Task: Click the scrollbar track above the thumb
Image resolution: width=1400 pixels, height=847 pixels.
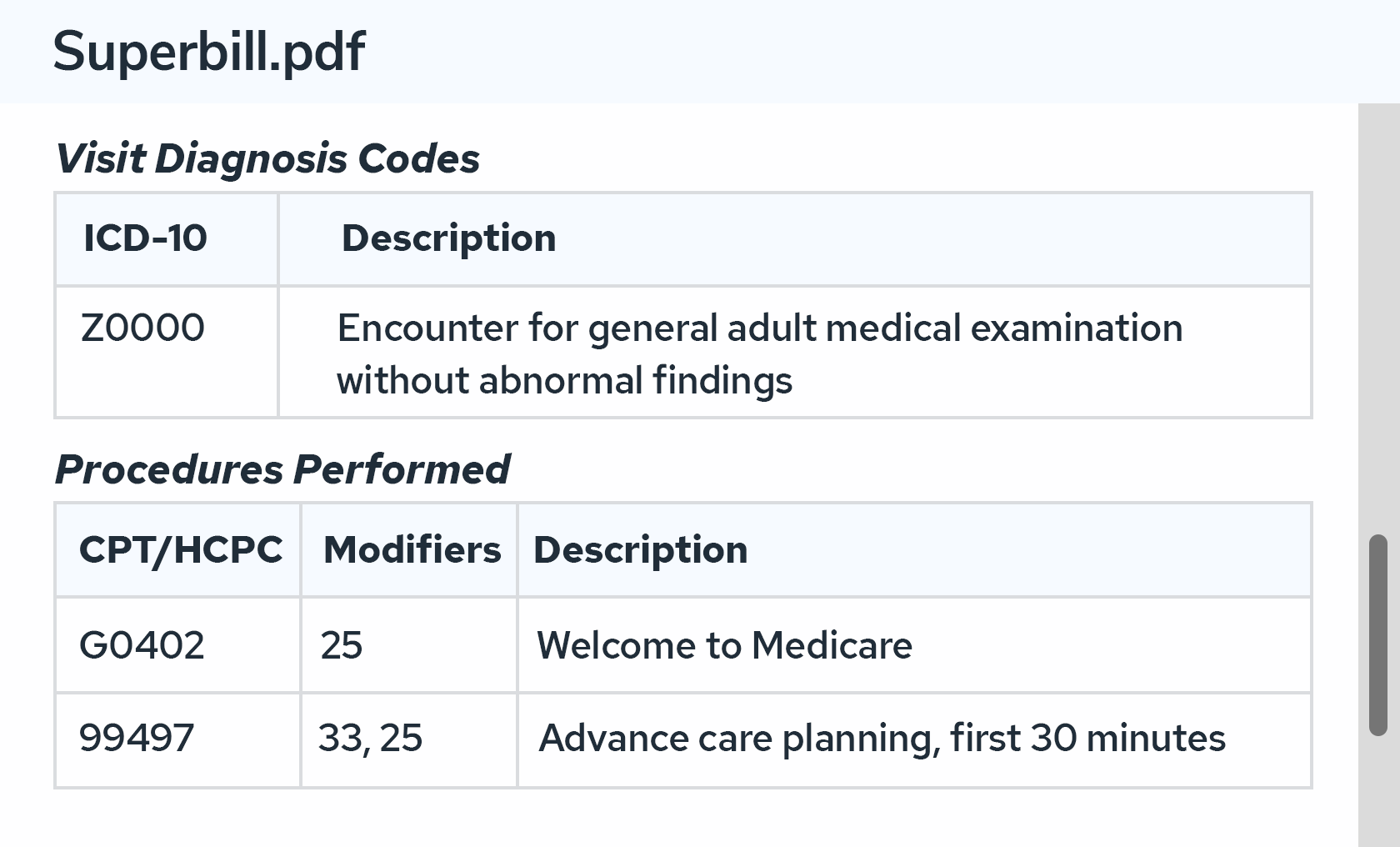Action: pyautogui.click(x=1378, y=318)
